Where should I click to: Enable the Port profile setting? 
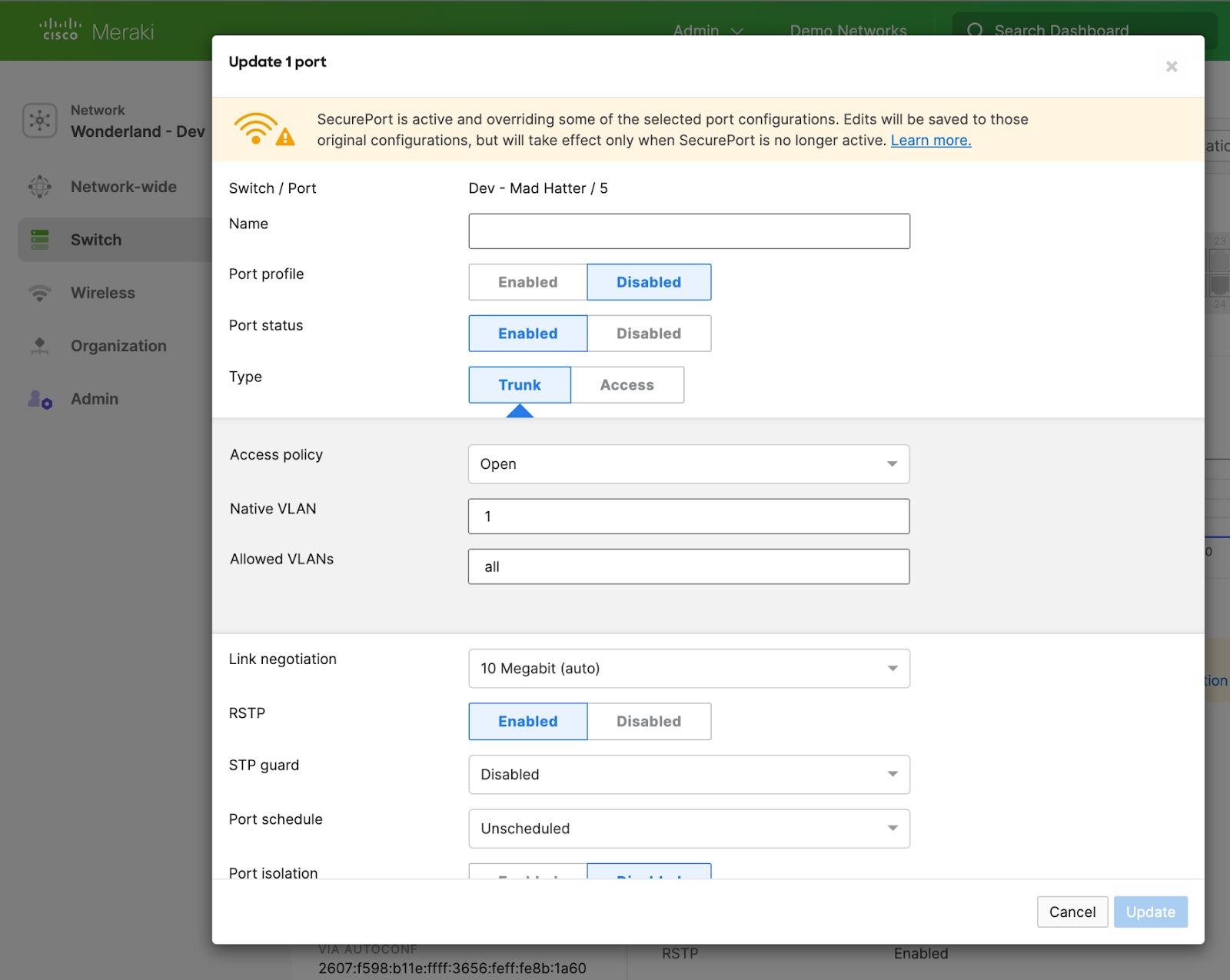(x=527, y=281)
